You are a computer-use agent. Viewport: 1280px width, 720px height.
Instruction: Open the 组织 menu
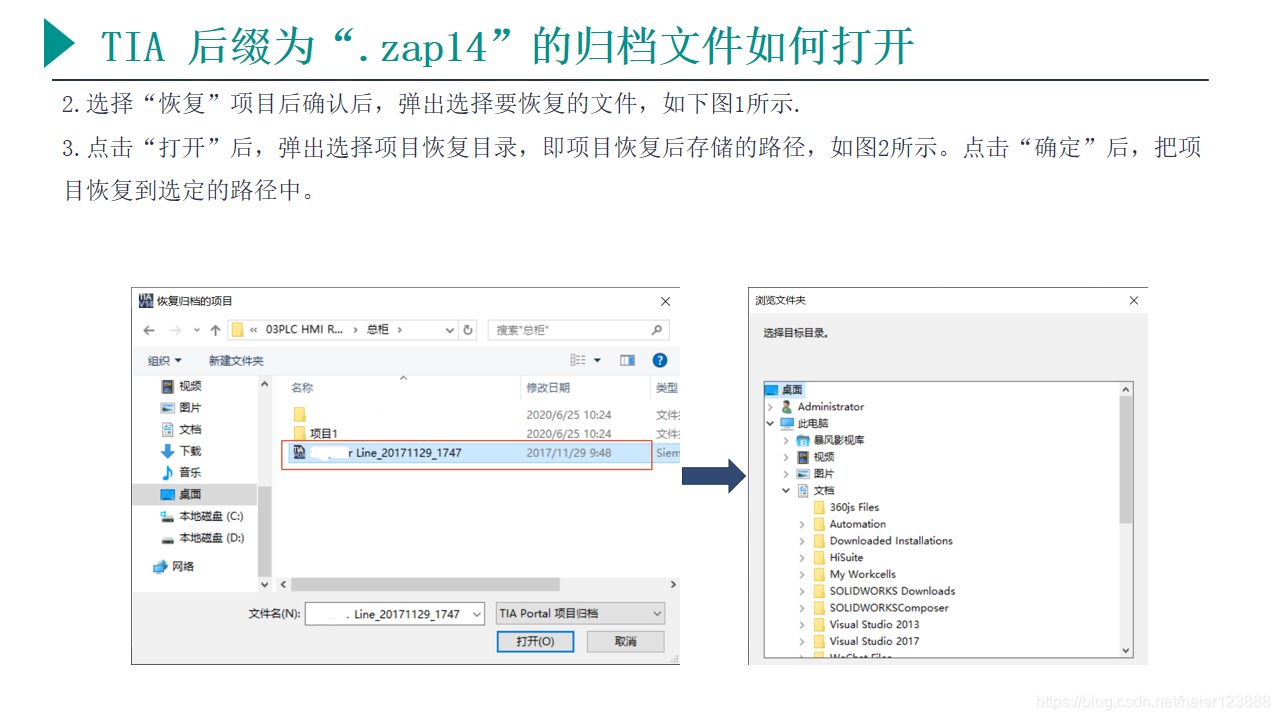(165, 361)
